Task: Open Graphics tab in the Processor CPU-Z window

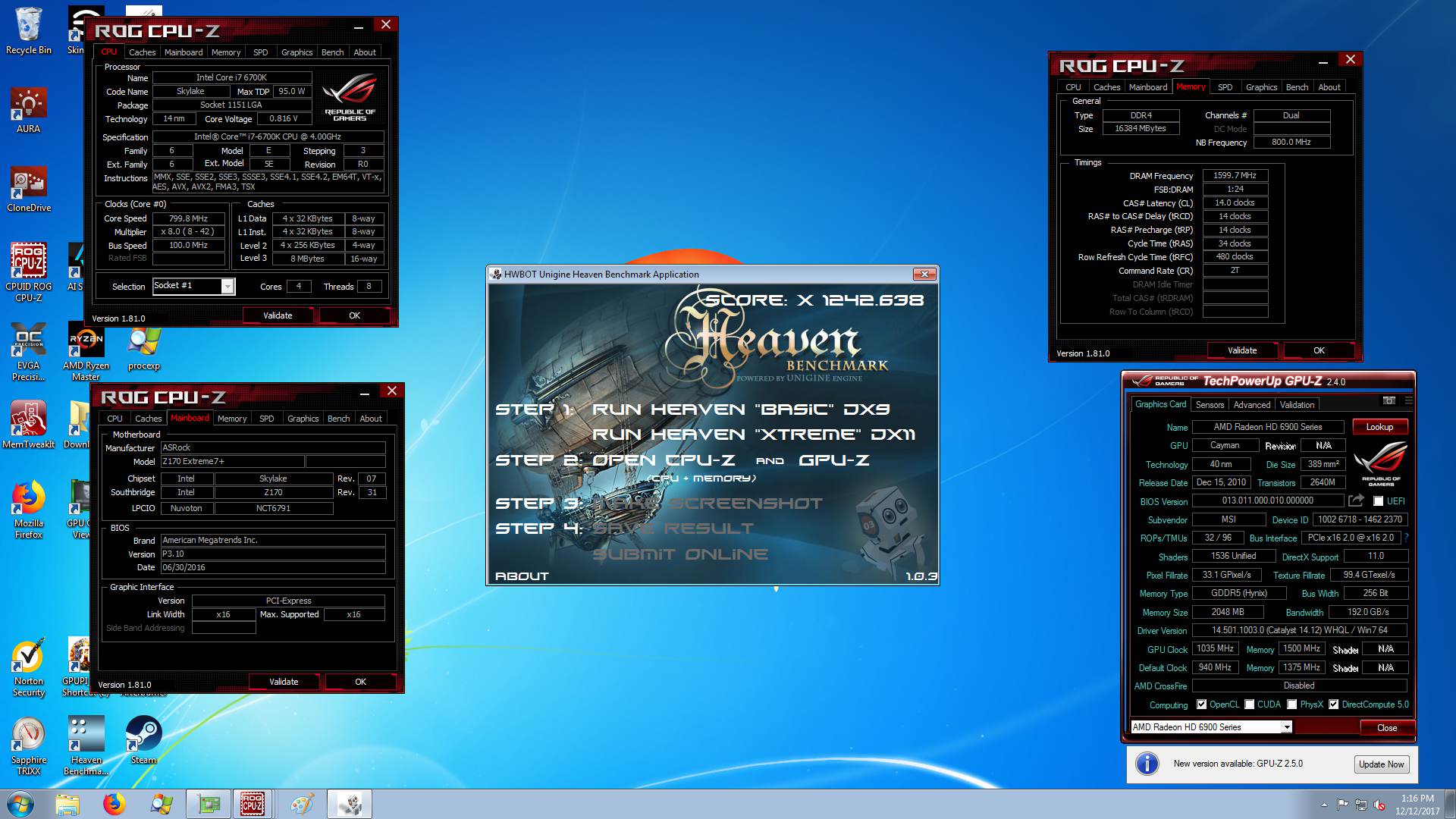Action: [297, 52]
